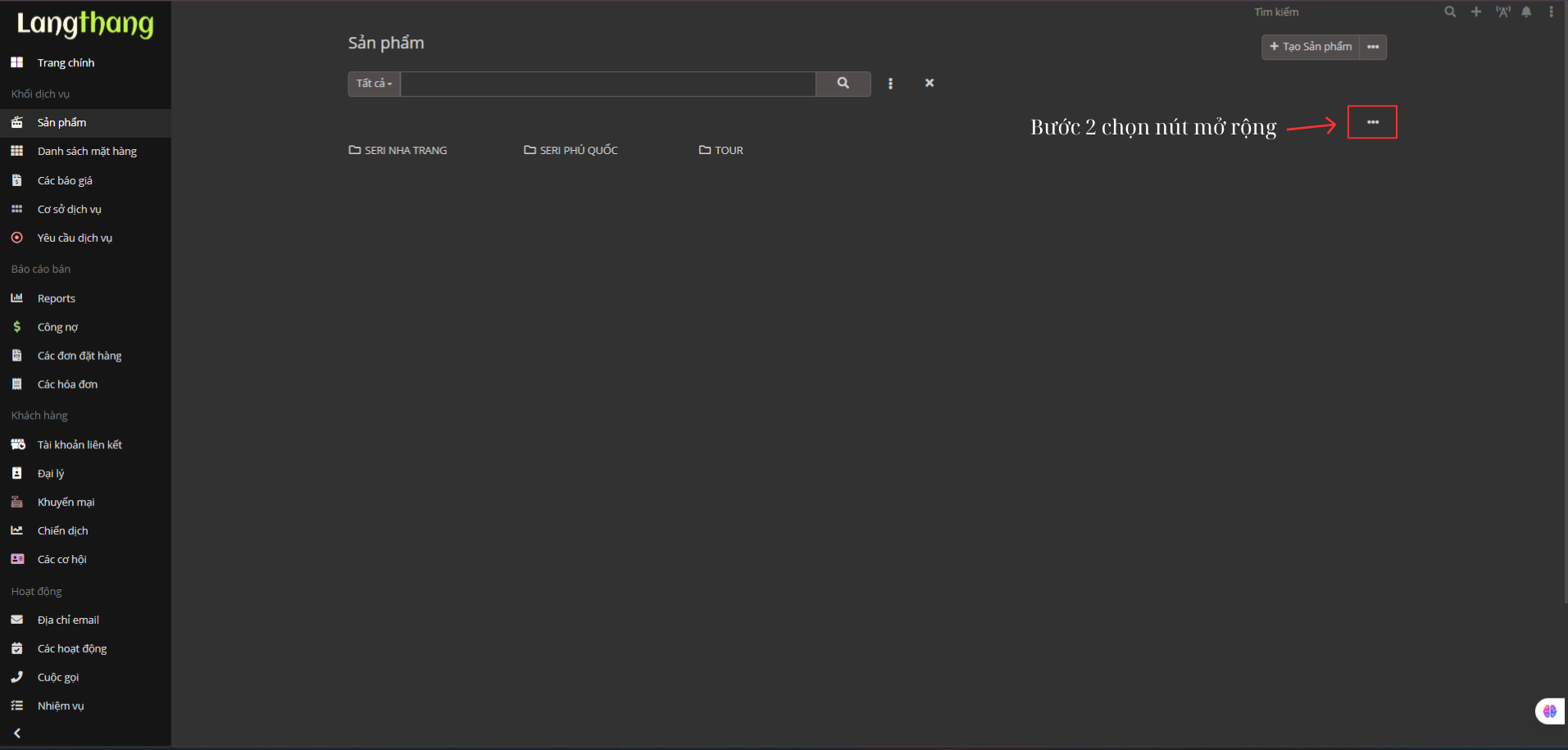Clear the search with the X icon
Viewport: 1568px width, 750px height.
coord(929,83)
